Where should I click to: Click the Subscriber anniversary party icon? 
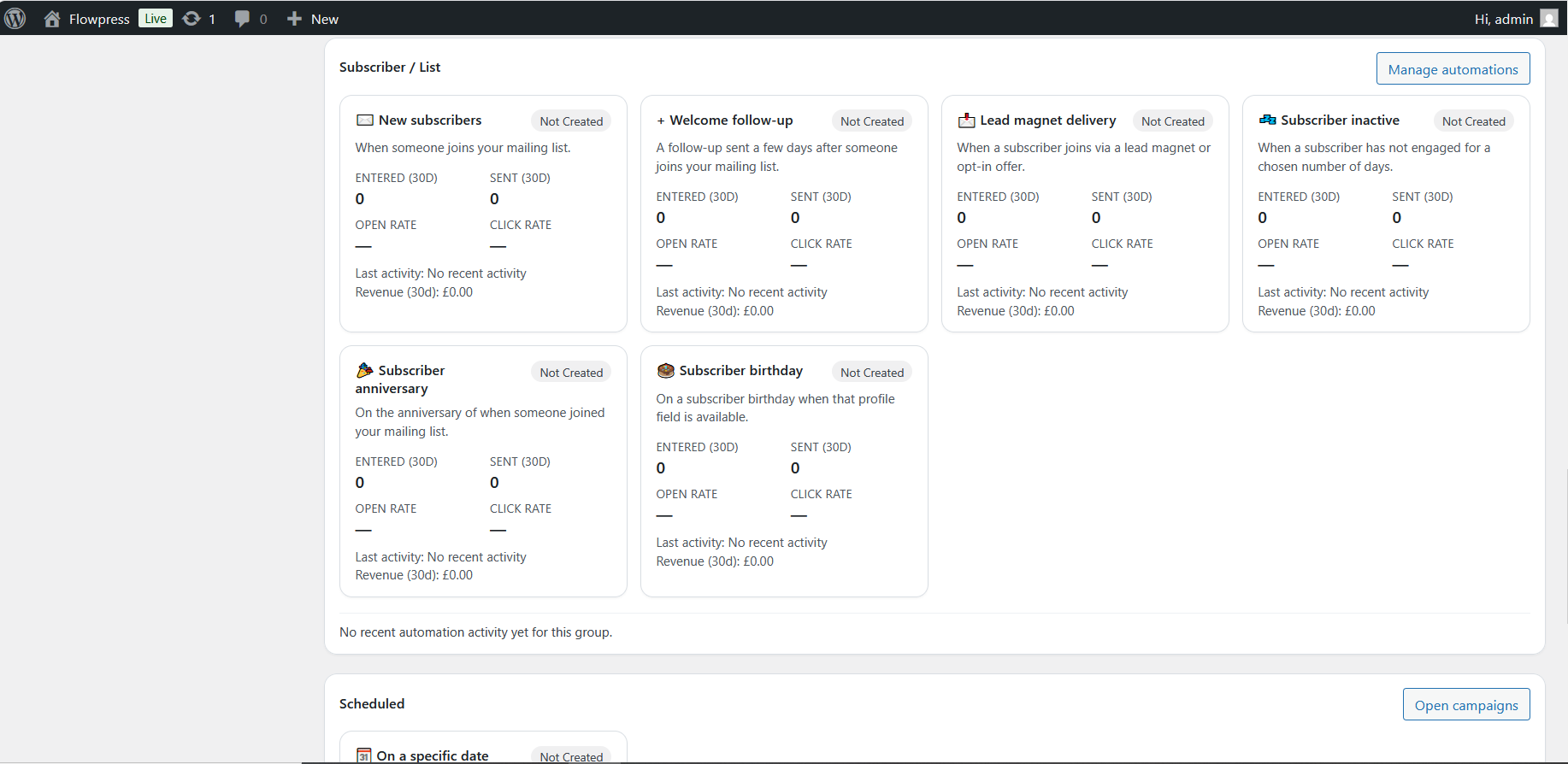pyautogui.click(x=365, y=370)
